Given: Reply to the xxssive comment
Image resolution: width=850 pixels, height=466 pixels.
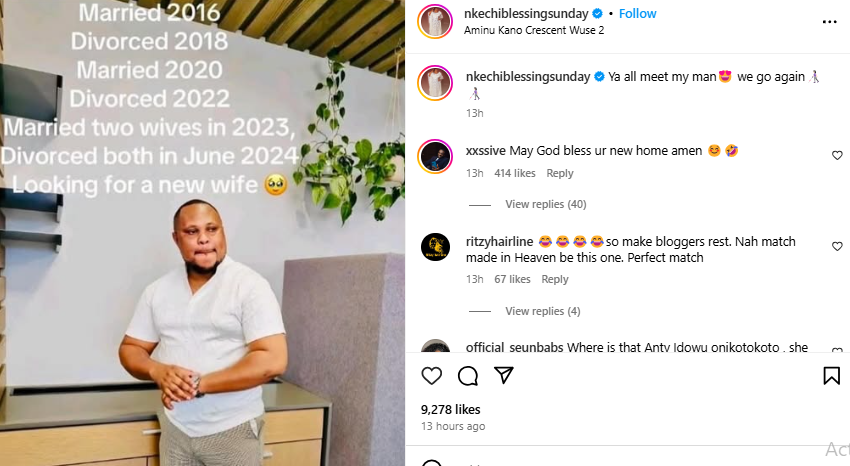Looking at the screenshot, I should click(560, 173).
